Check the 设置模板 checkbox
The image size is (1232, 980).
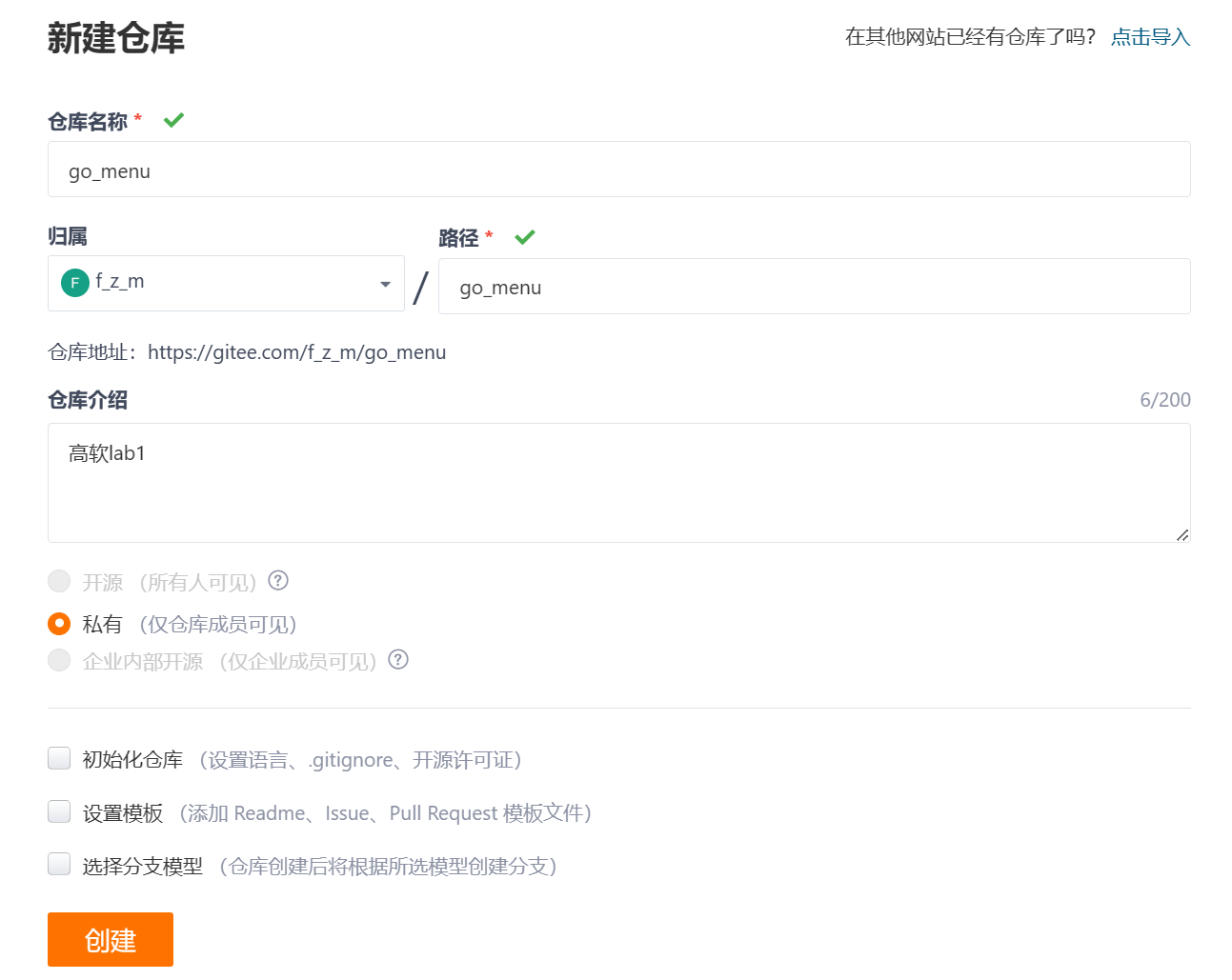pos(59,811)
